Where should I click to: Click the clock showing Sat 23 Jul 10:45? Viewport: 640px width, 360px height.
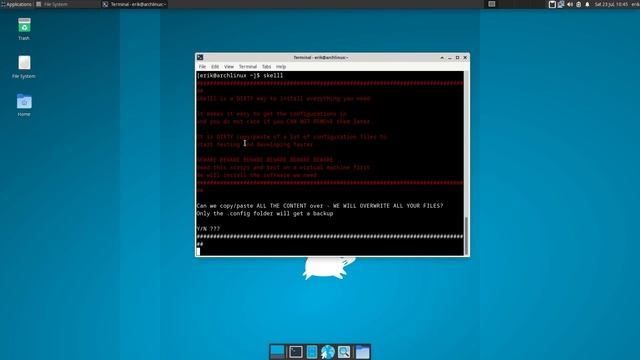611,4
